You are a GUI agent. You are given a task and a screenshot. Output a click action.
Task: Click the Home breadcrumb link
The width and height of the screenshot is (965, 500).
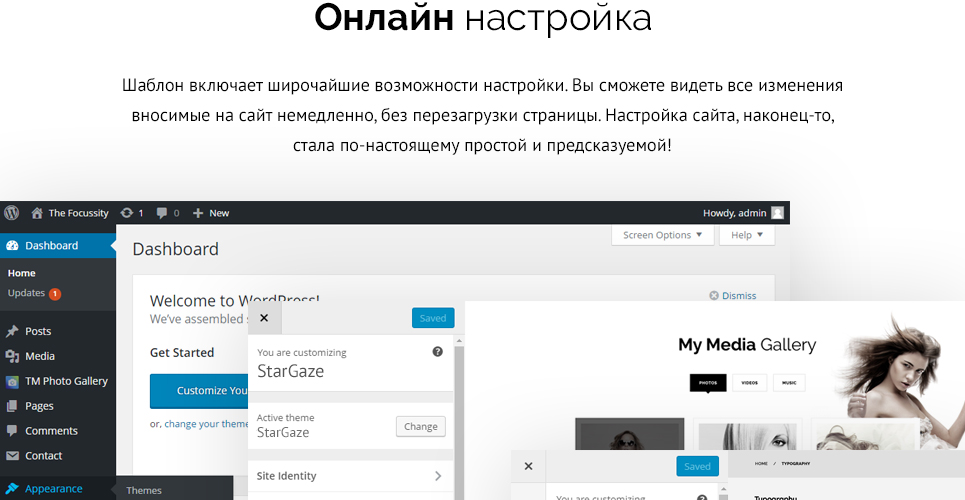click(x=761, y=463)
